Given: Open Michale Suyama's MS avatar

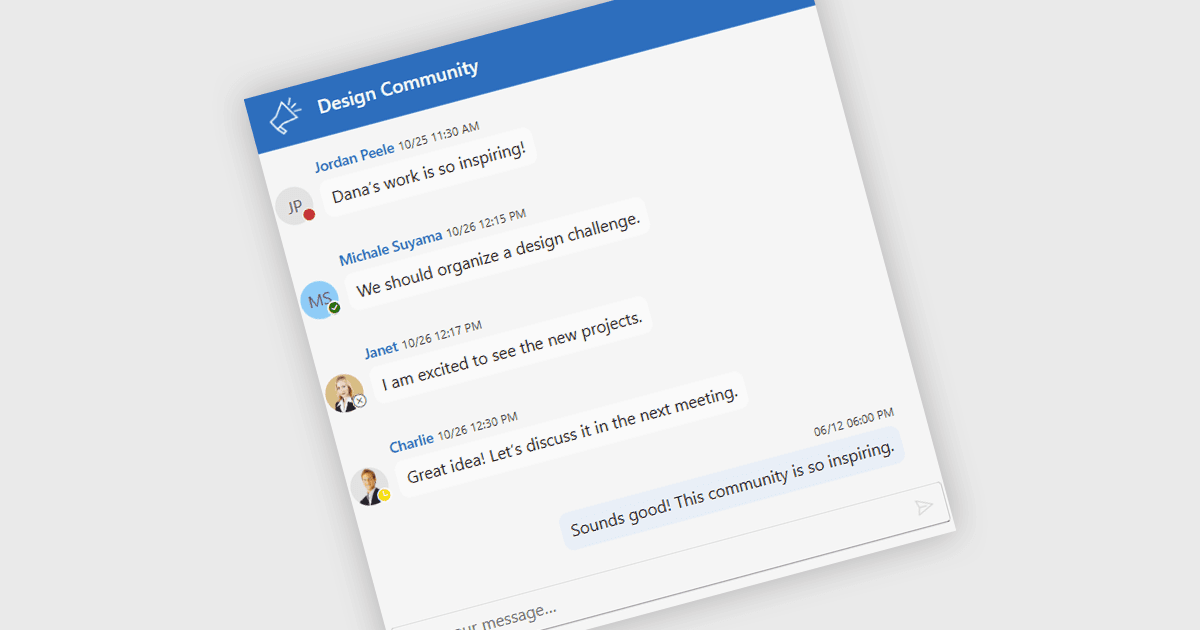Looking at the screenshot, I should tap(320, 299).
